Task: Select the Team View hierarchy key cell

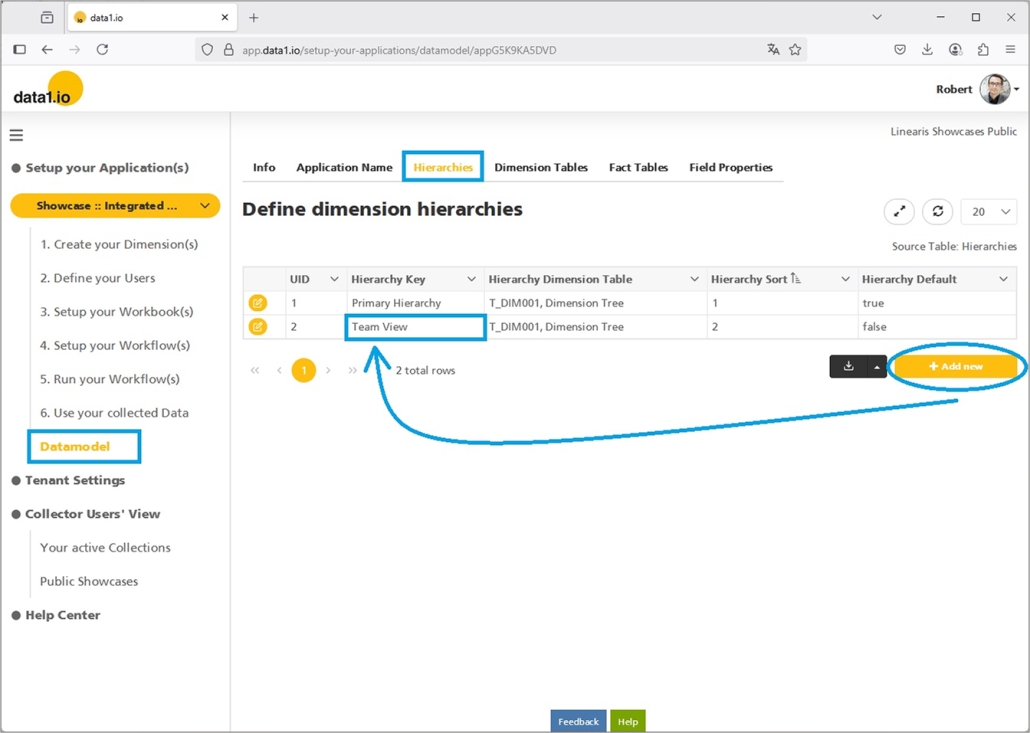Action: coord(415,326)
